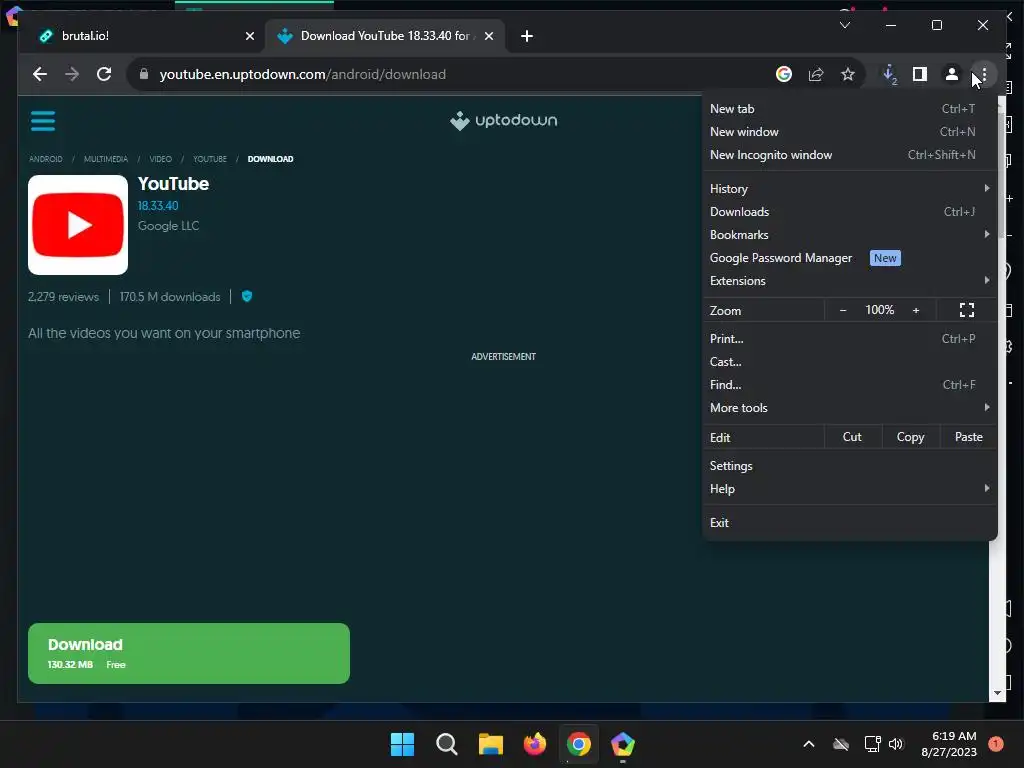Bookmark this tab with the star icon
Image resolution: width=1024 pixels, height=768 pixels.
[848, 74]
